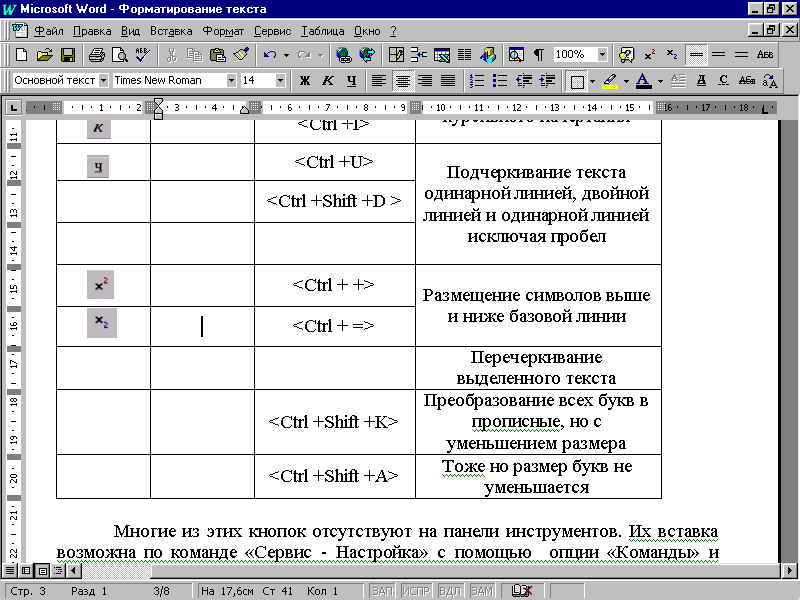Screen dimensions: 800x600
Task: Justify the text
Action: point(448,81)
